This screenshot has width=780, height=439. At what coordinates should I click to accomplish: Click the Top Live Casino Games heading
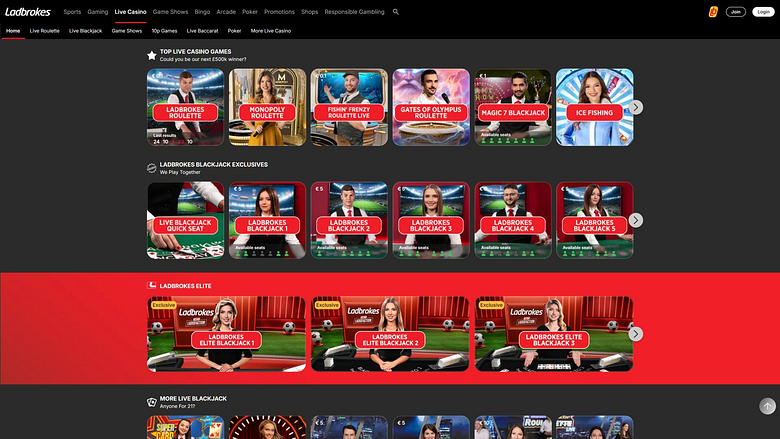(195, 52)
